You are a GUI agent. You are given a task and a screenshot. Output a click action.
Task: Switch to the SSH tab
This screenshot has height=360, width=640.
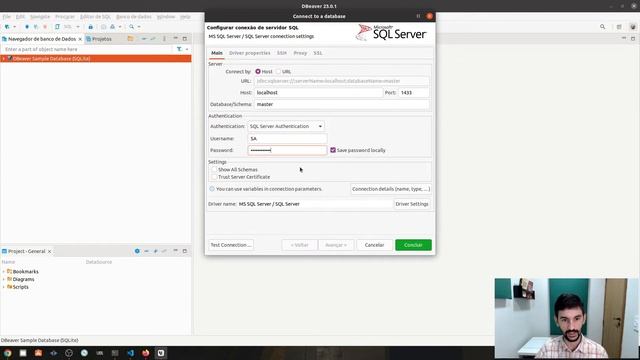pyautogui.click(x=282, y=53)
